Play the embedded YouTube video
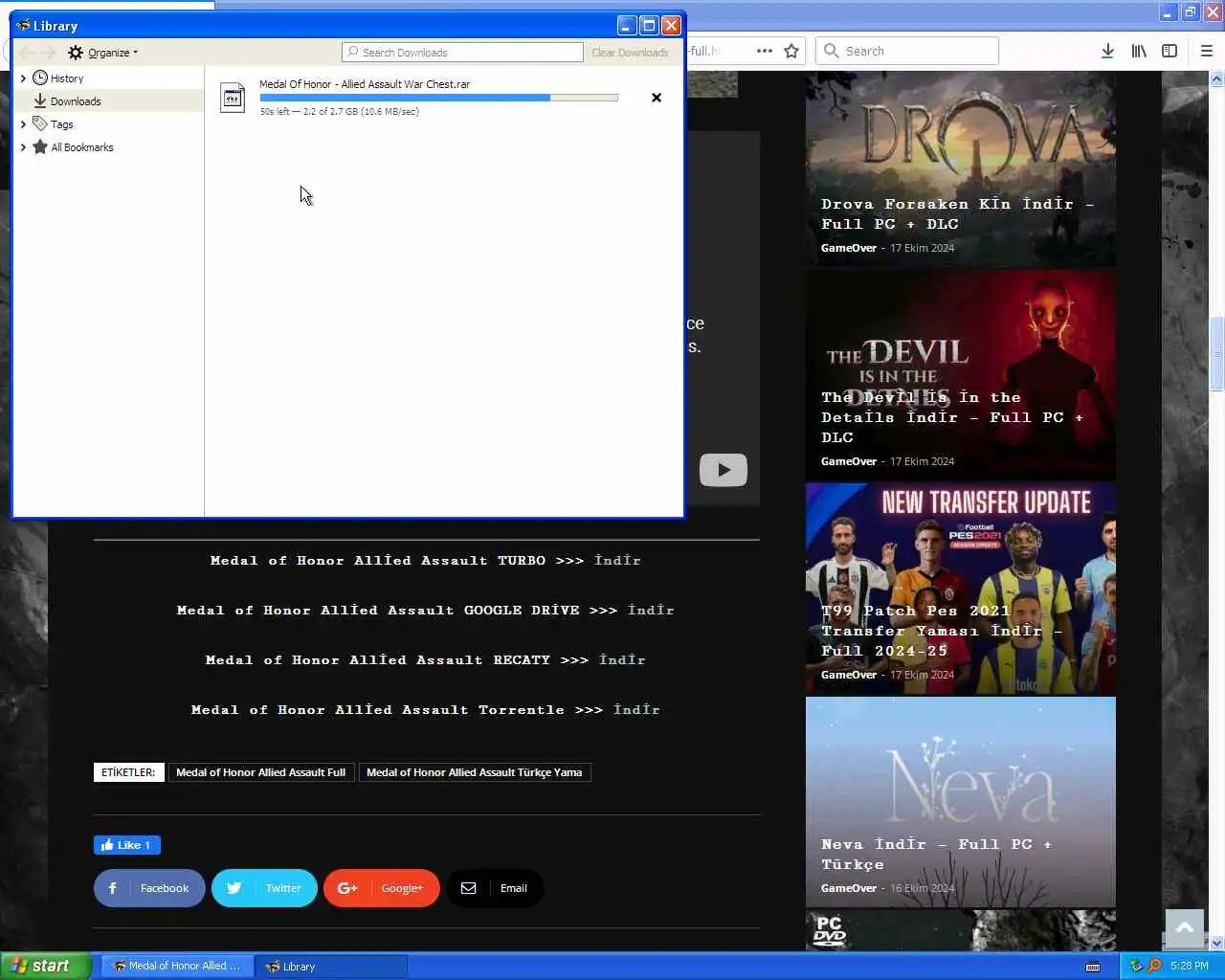 point(724,470)
